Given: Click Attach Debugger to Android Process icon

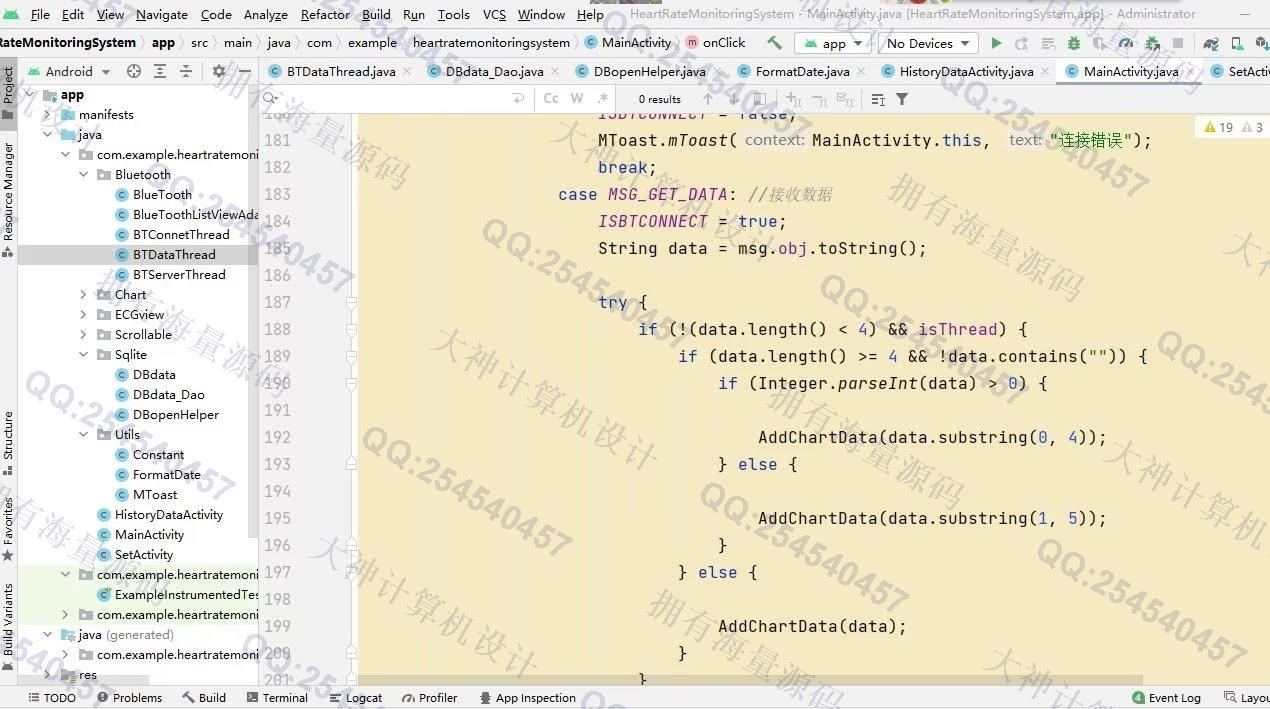Looking at the screenshot, I should click(1152, 43).
